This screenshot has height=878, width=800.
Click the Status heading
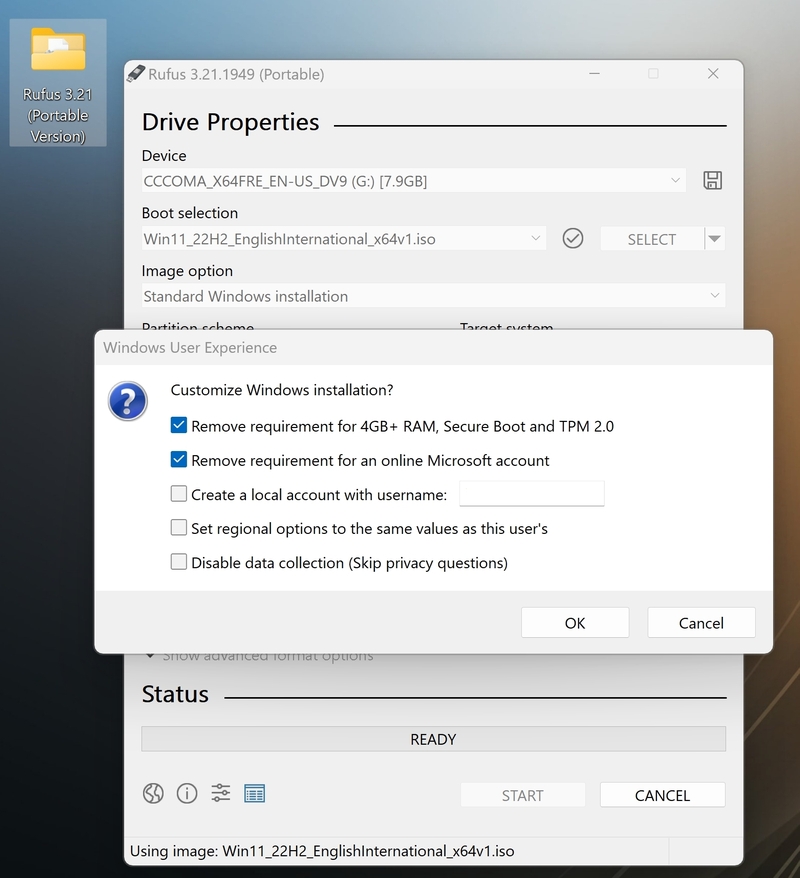point(175,694)
